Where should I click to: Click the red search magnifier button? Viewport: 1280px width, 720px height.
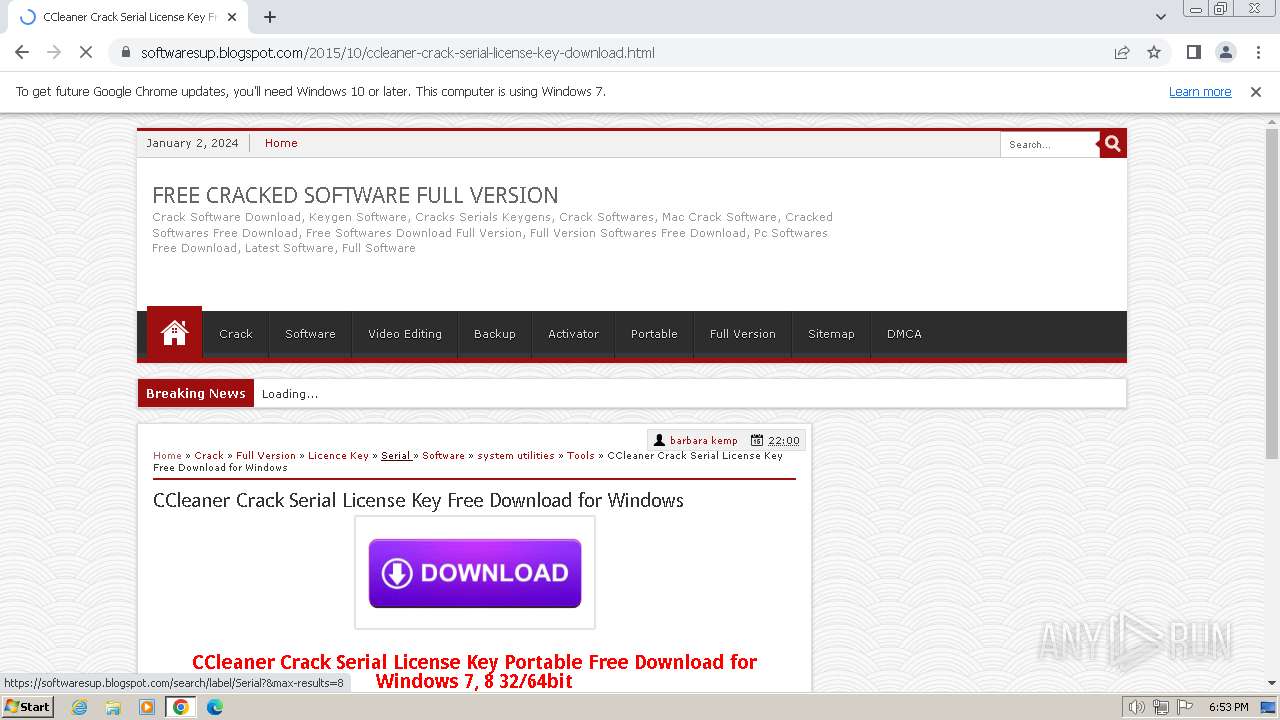1113,144
